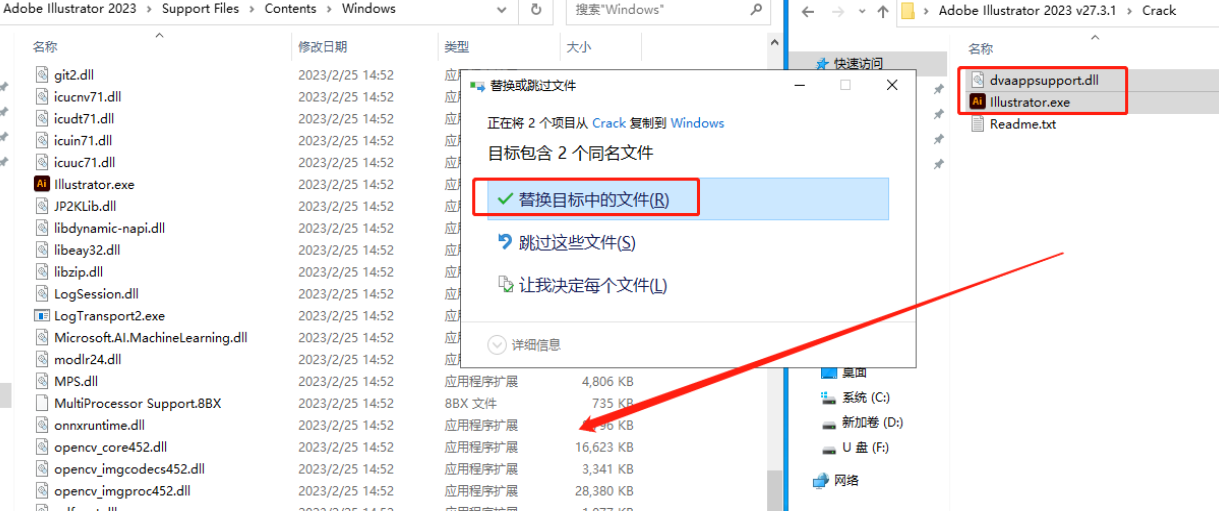
Task: Expand chevron after Contents breadcrumb
Action: tap(329, 9)
